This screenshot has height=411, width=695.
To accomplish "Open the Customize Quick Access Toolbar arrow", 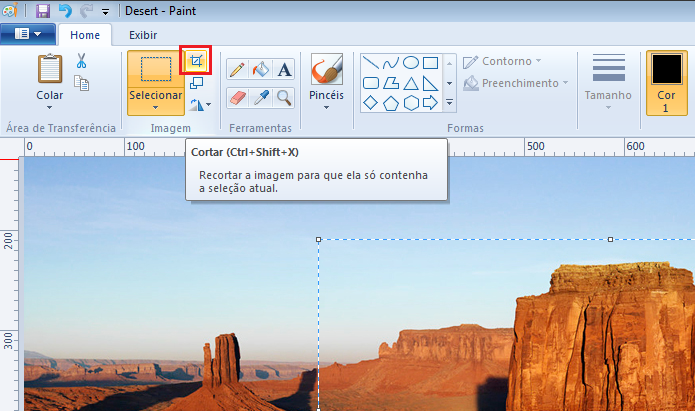I will [105, 12].
